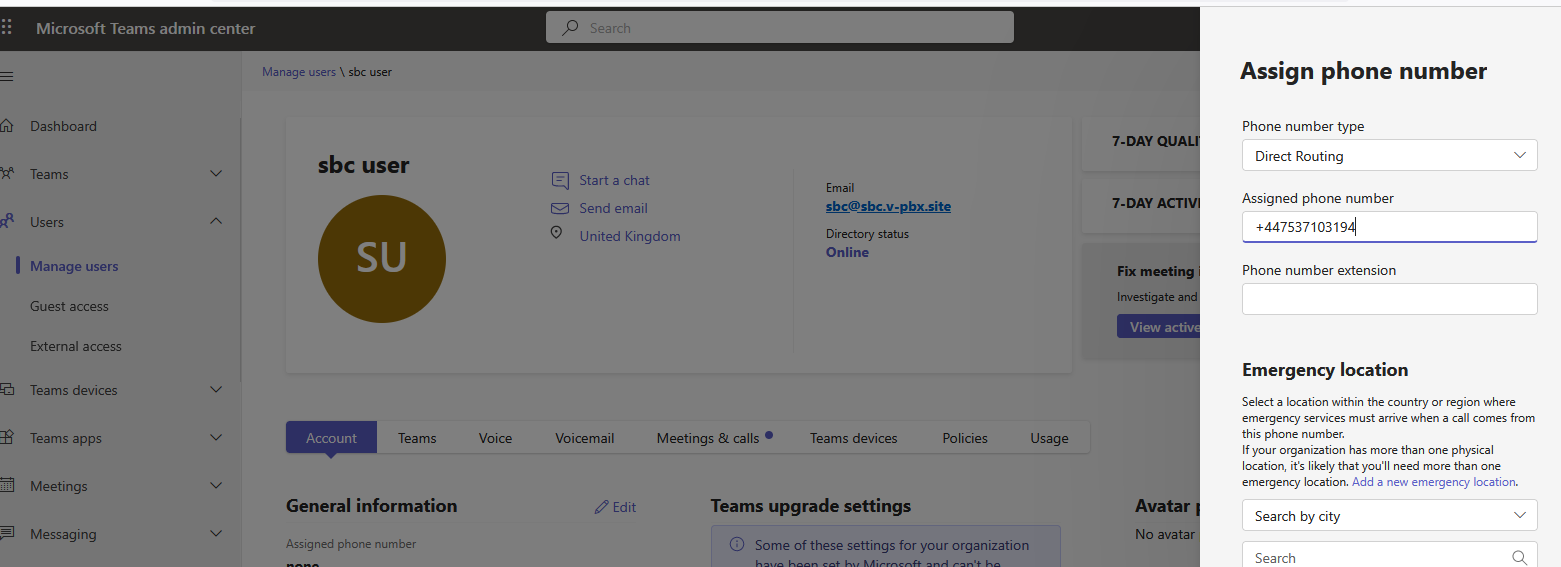This screenshot has width=1561, height=567.
Task: Click the United Kingdom link
Action: [630, 236]
